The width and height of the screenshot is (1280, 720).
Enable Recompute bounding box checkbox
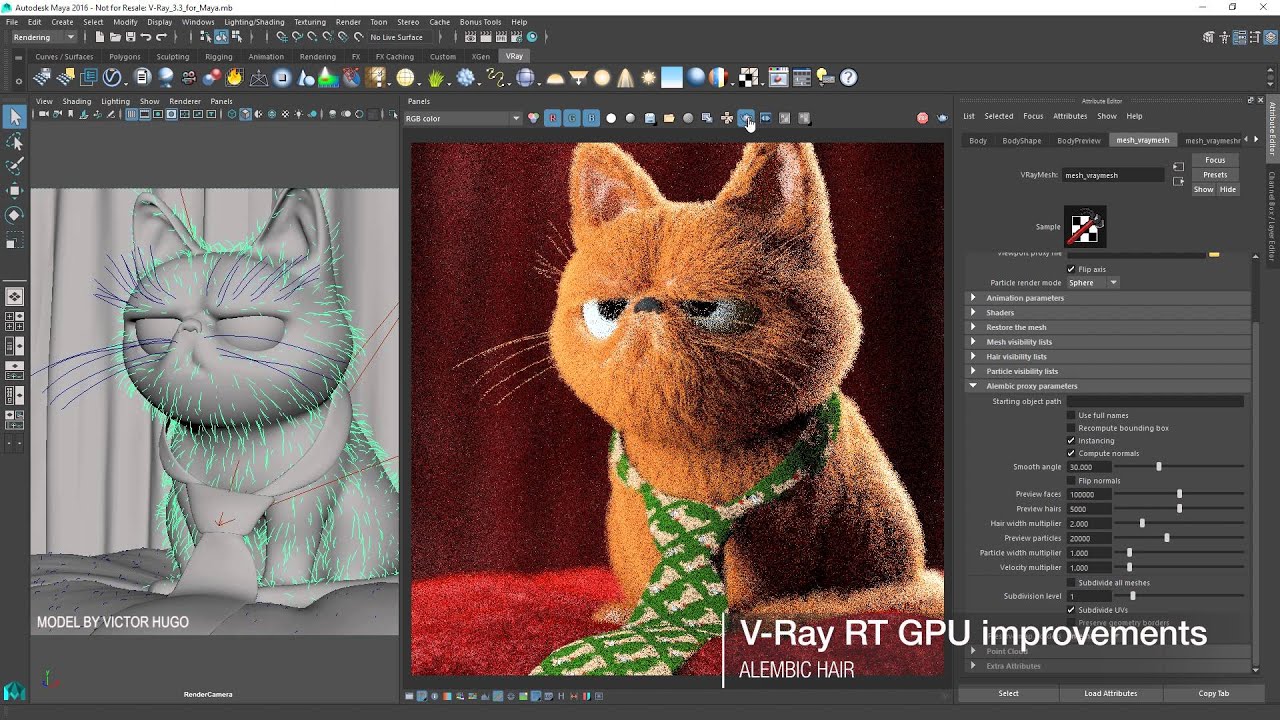coord(1071,428)
